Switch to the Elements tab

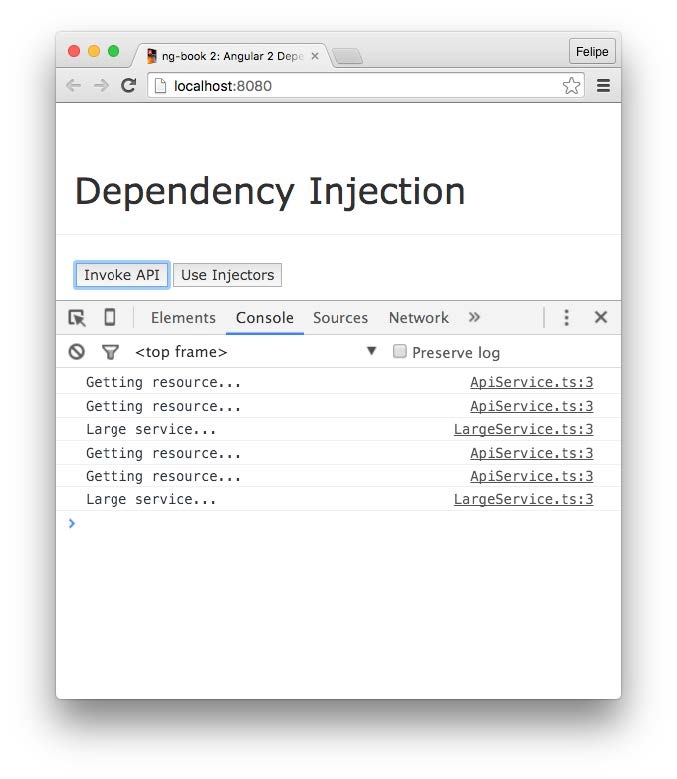[183, 318]
